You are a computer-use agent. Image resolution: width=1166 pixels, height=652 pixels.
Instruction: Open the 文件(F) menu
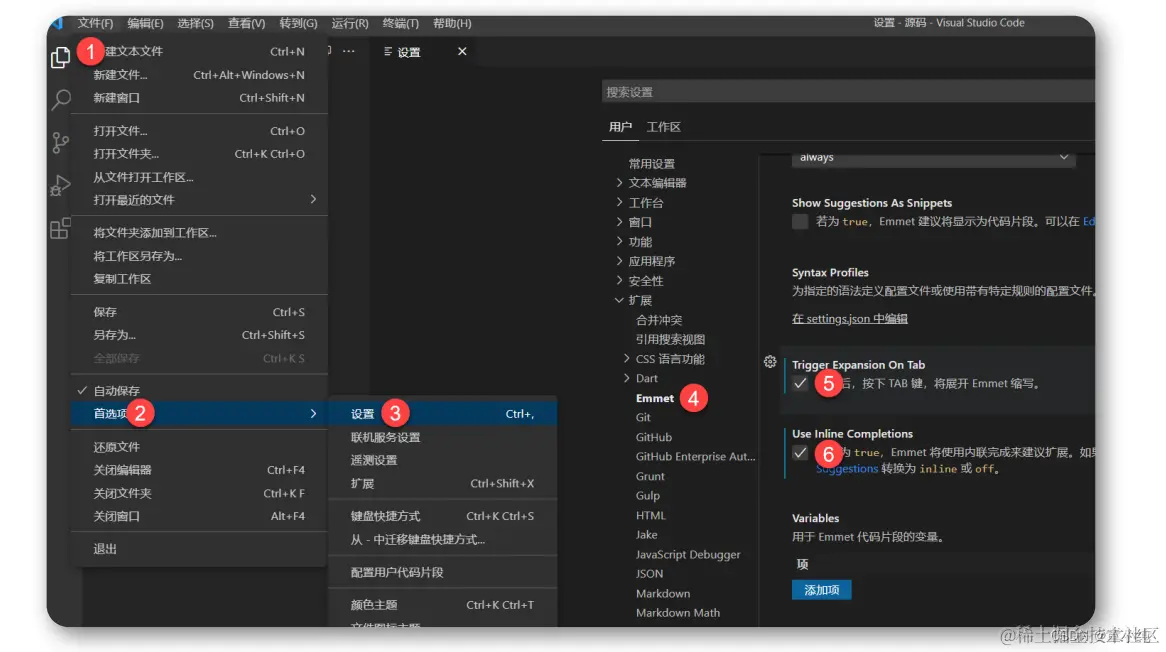point(95,23)
